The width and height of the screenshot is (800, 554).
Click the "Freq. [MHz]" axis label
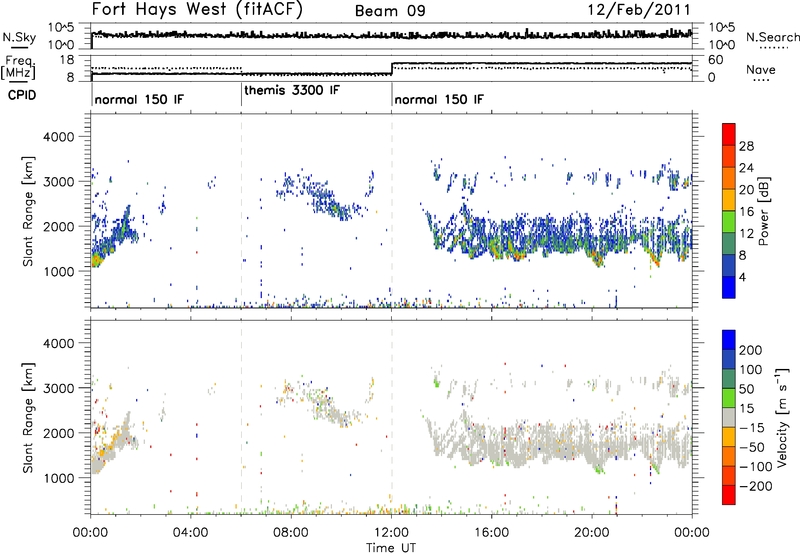[18, 68]
